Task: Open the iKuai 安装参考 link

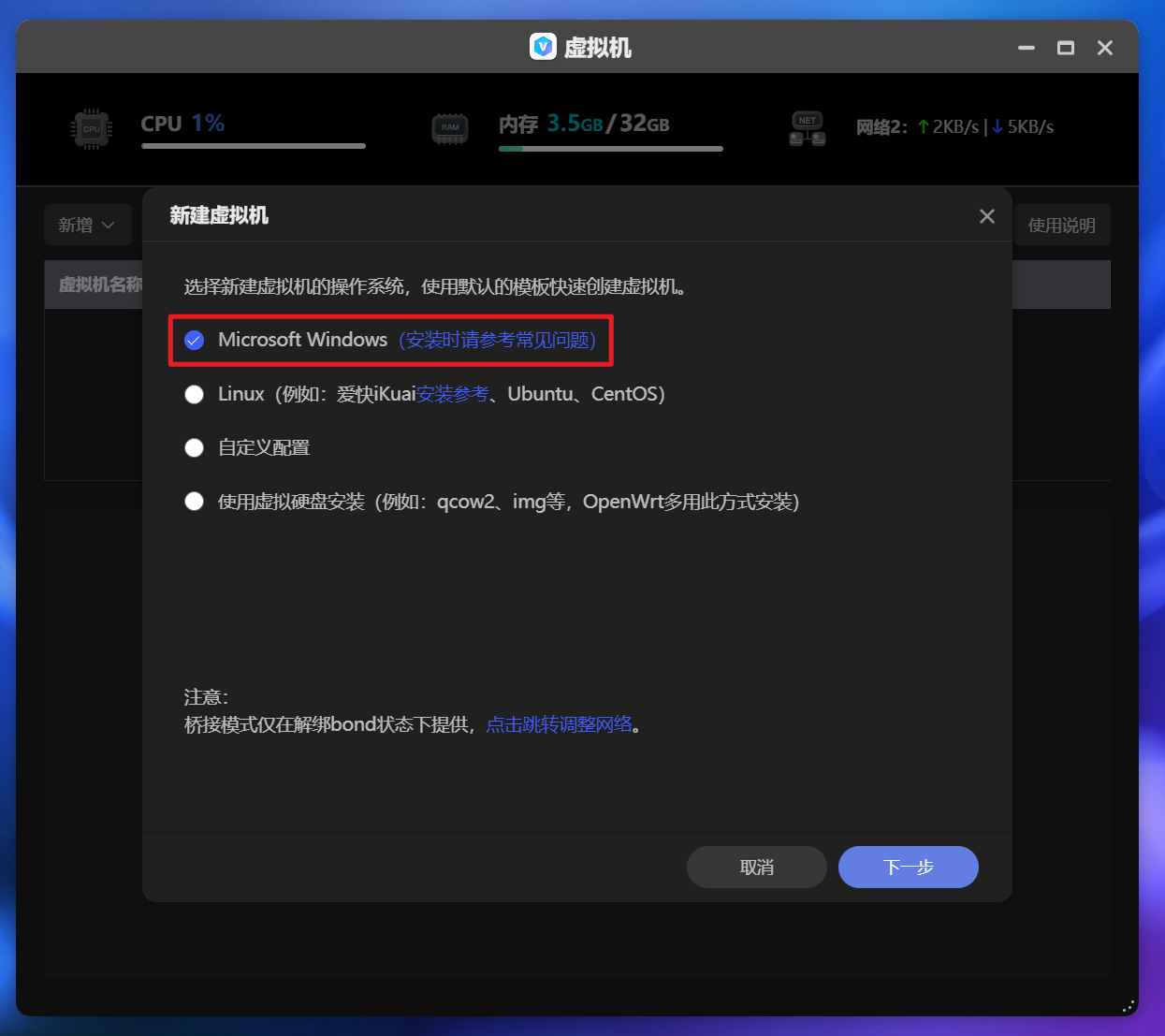Action: coord(453,394)
